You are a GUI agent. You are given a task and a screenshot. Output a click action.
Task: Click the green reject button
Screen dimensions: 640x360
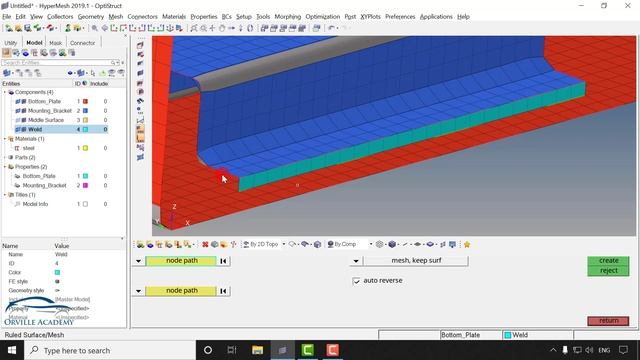click(608, 271)
